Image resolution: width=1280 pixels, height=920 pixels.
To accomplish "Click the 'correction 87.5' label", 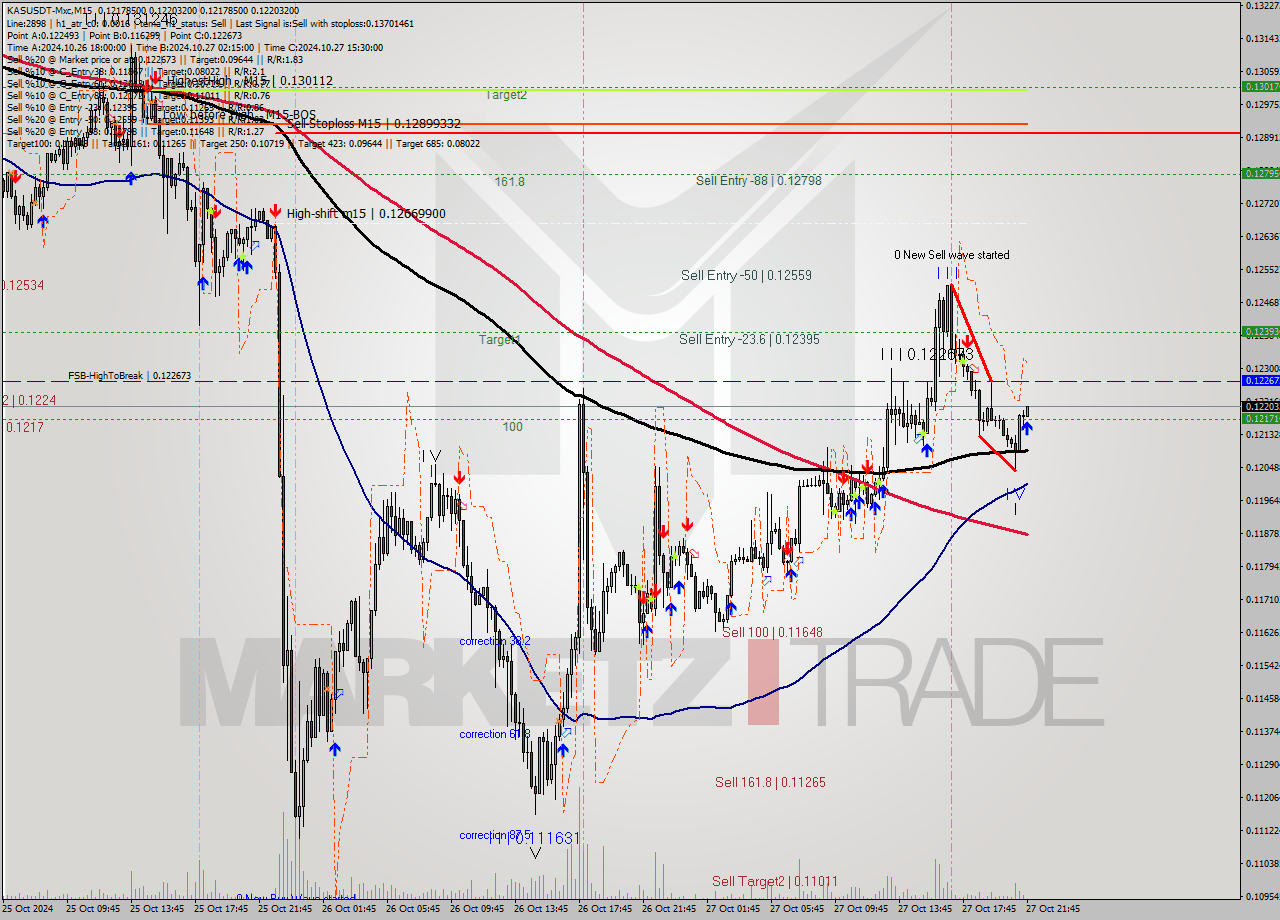I will tap(495, 835).
